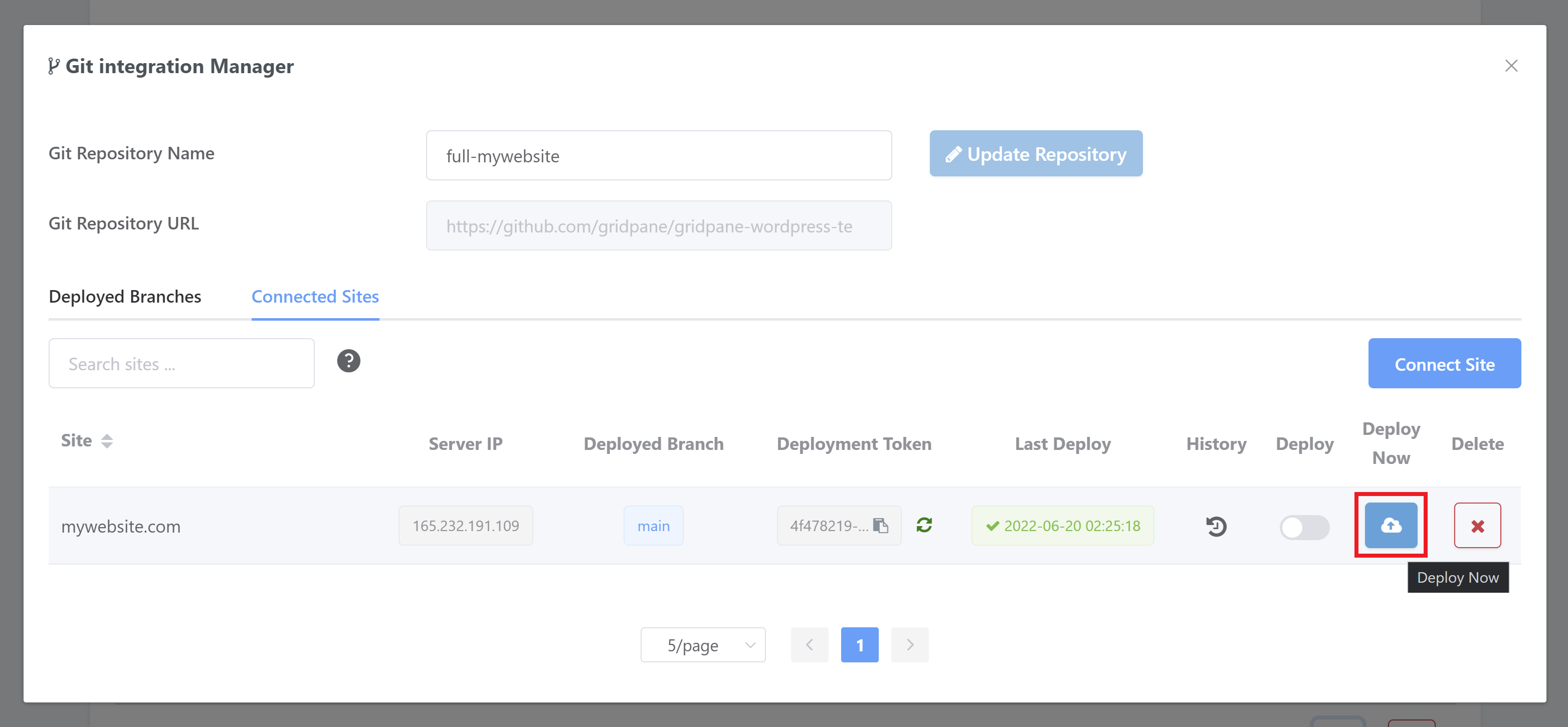Click into the Search sites field

tap(181, 364)
